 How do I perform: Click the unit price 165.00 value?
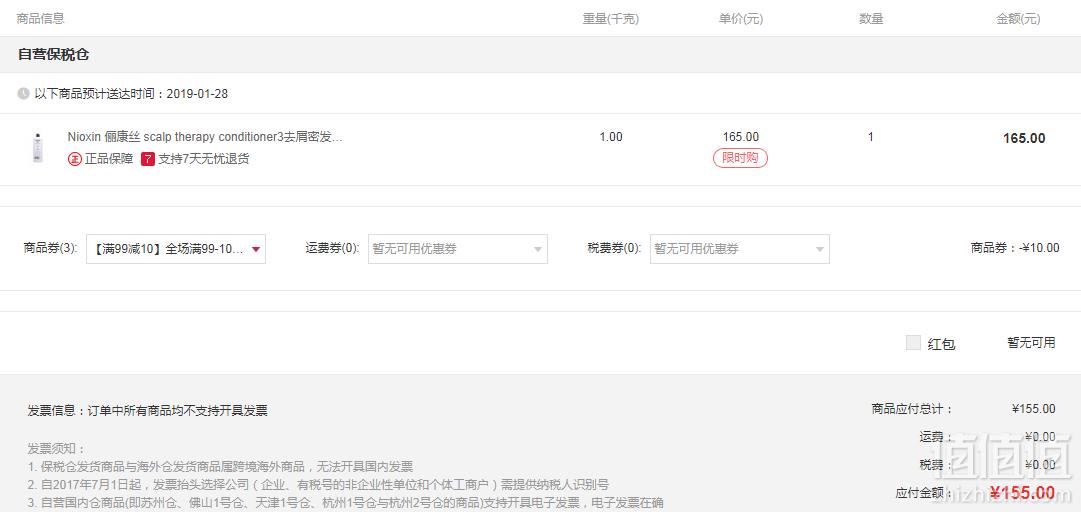coord(740,137)
